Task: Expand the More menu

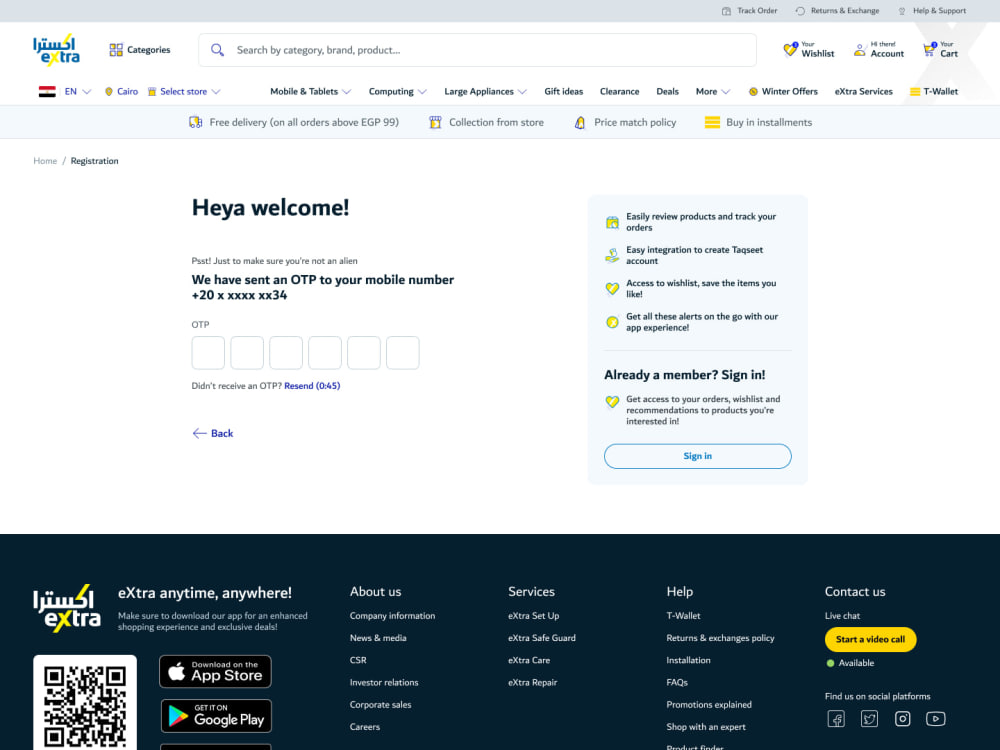Action: (x=712, y=92)
